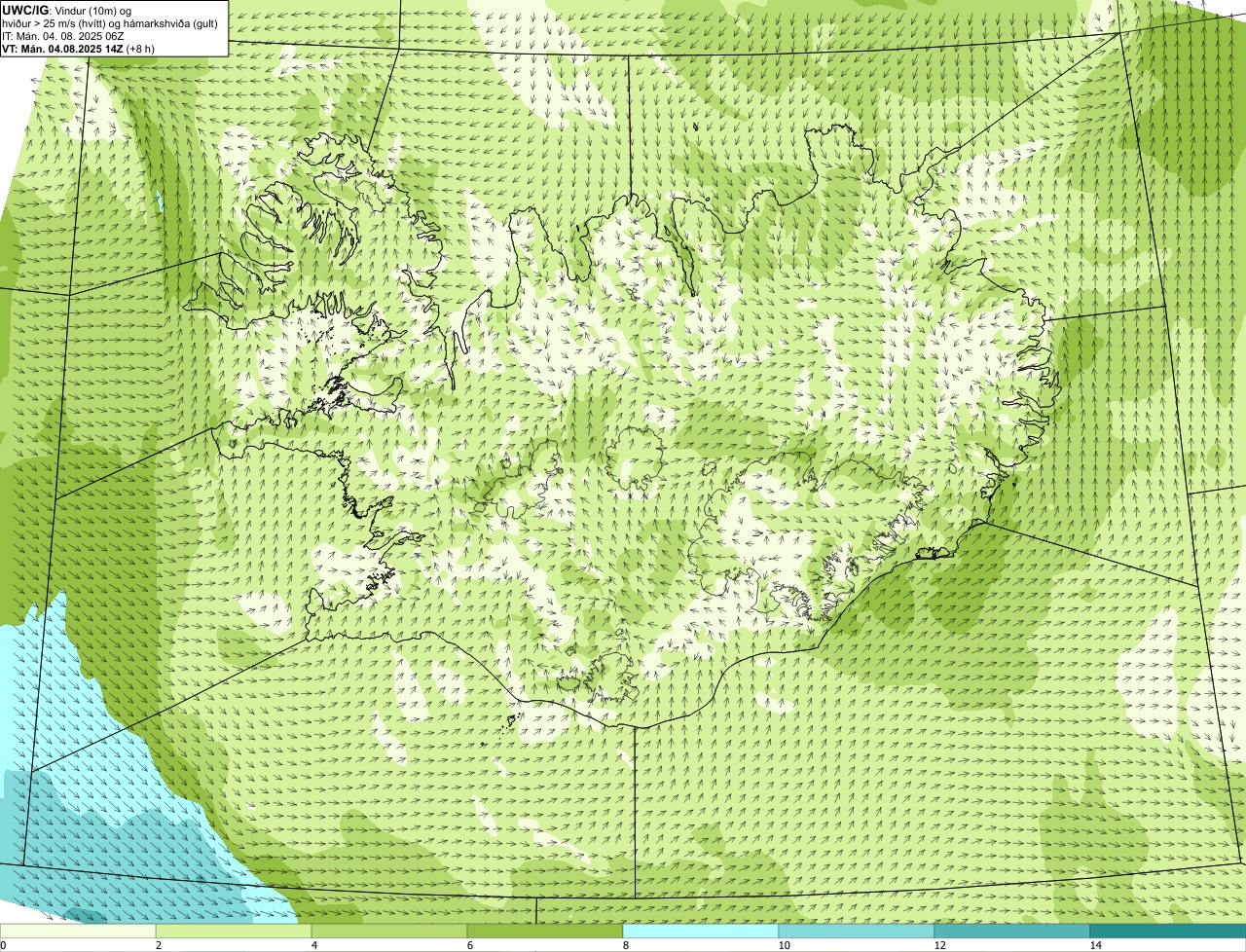Click the '12' label on the wind scale

[939, 945]
